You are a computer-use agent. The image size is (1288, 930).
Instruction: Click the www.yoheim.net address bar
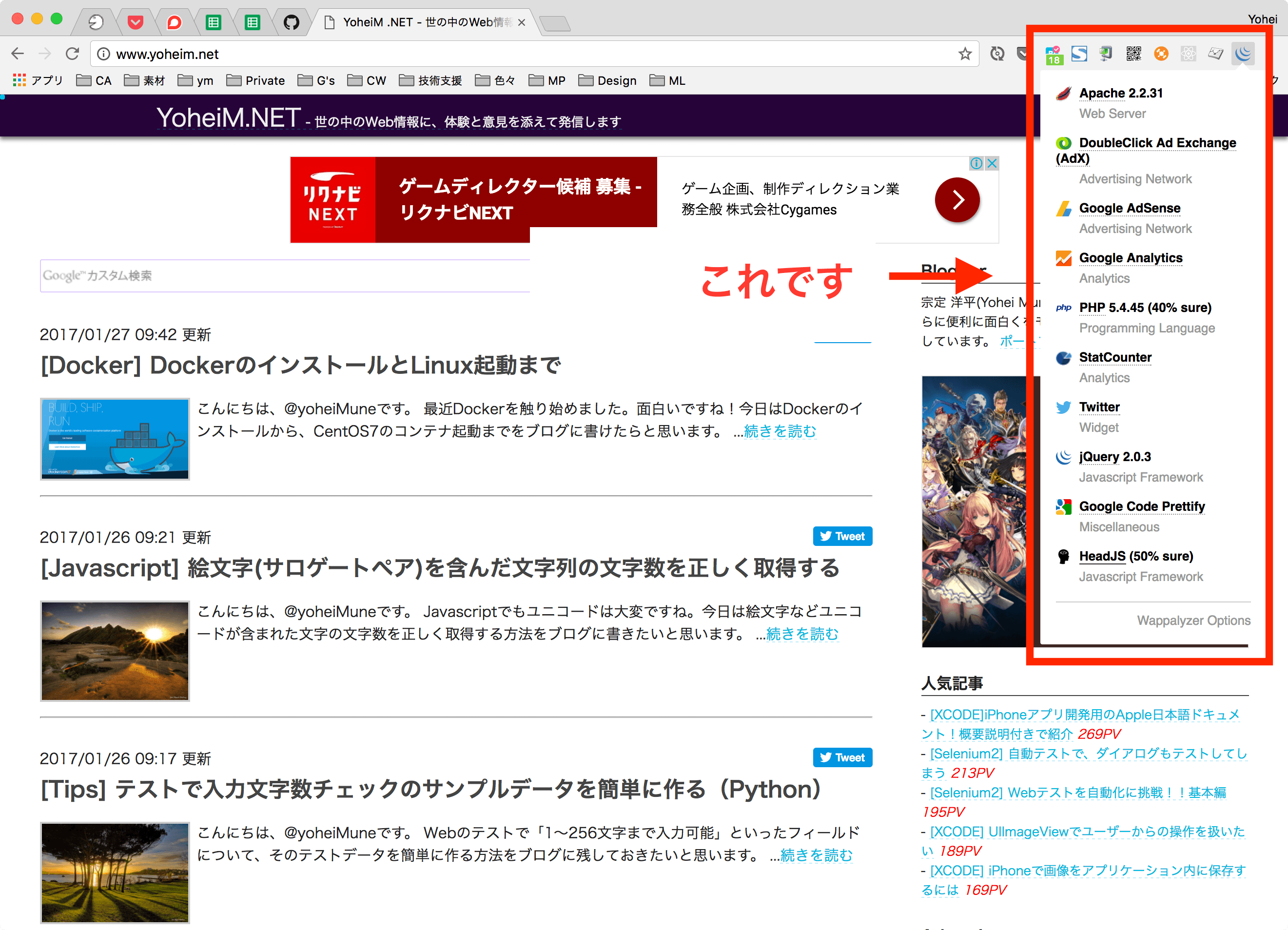pyautogui.click(x=534, y=54)
